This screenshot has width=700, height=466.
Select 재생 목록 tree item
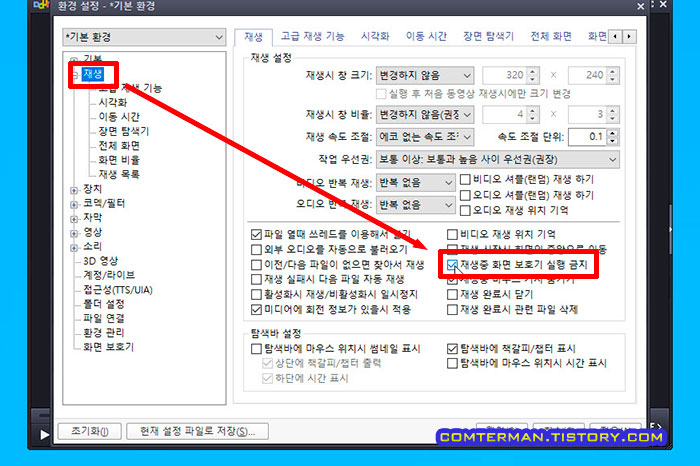[x=119, y=174]
